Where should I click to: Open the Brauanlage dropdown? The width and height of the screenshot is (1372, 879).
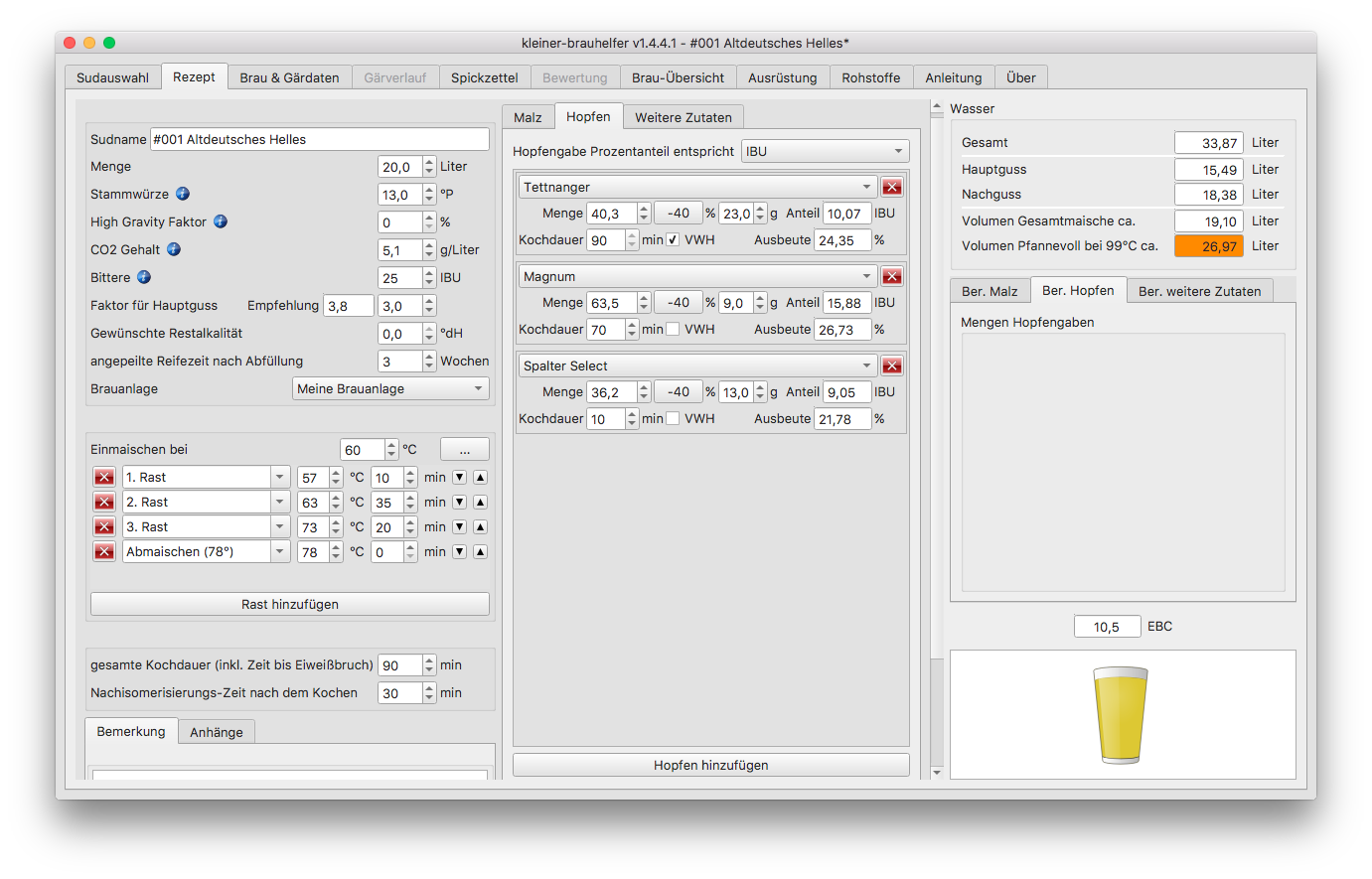(390, 388)
